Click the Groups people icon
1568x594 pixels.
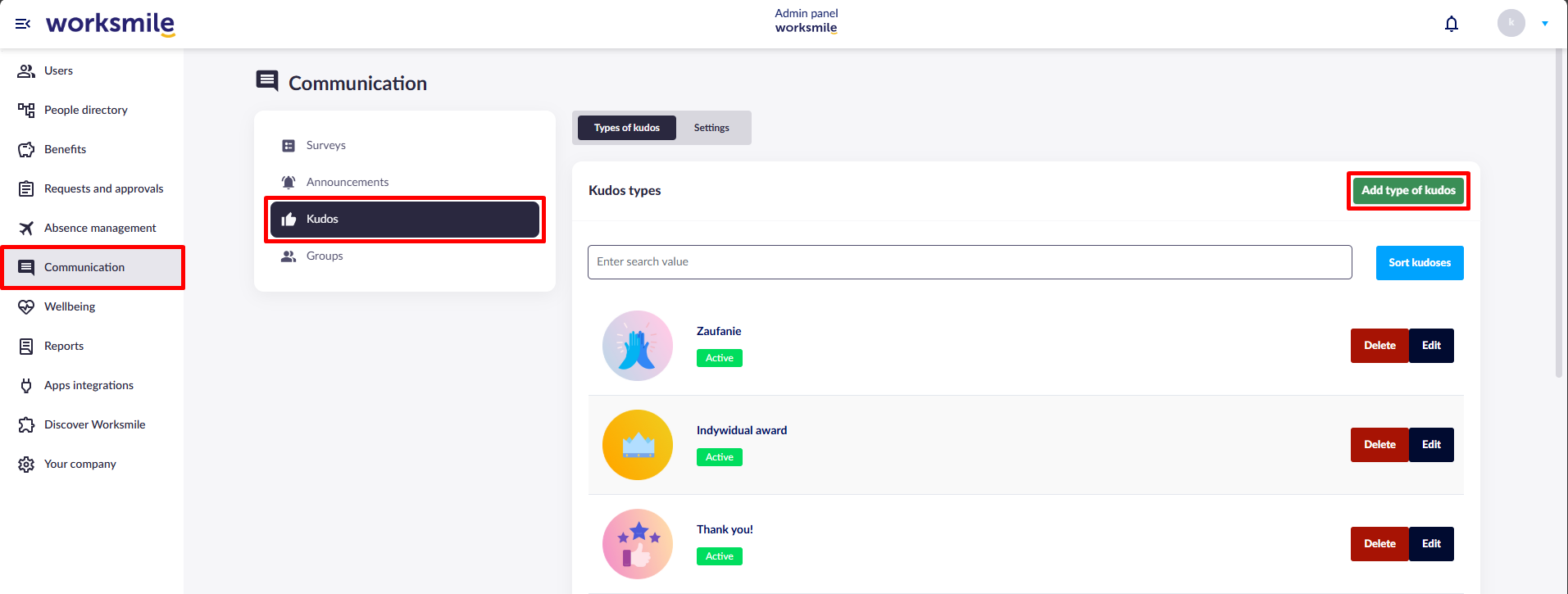(289, 256)
